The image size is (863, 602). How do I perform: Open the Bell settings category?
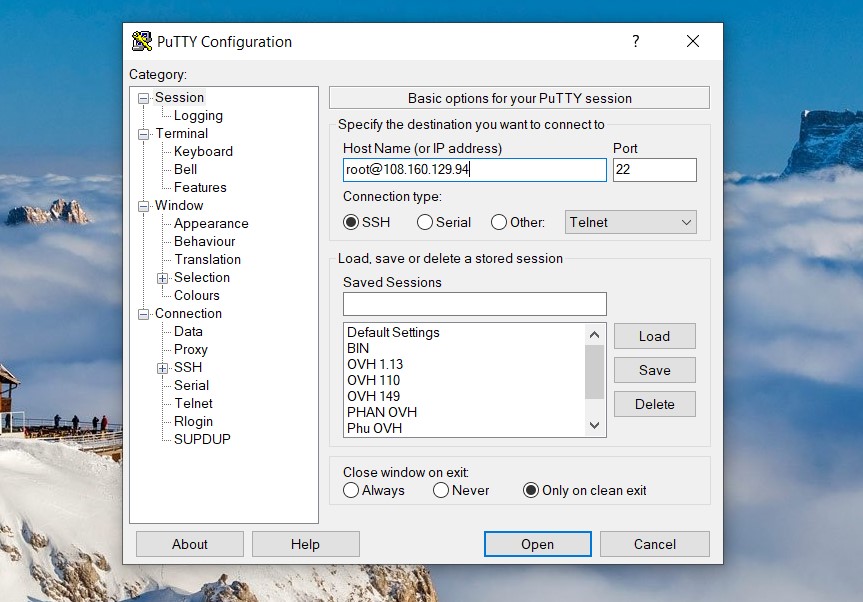(x=185, y=169)
